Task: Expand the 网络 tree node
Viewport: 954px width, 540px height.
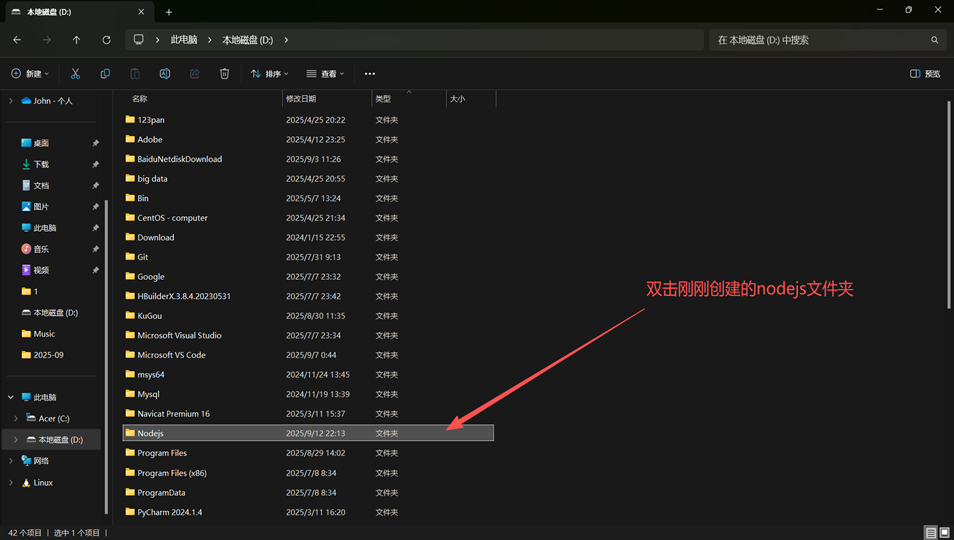Action: pos(10,461)
